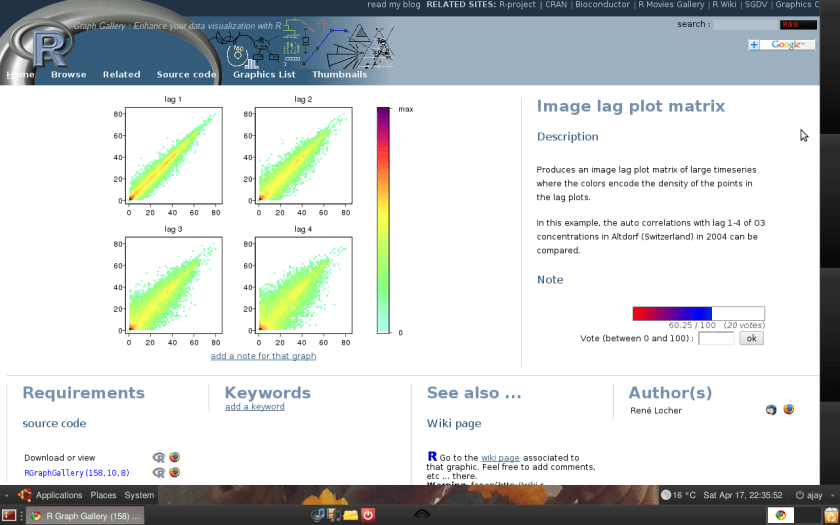Follow the 'add a note for that graph' link
This screenshot has height=525, width=840.
[263, 356]
